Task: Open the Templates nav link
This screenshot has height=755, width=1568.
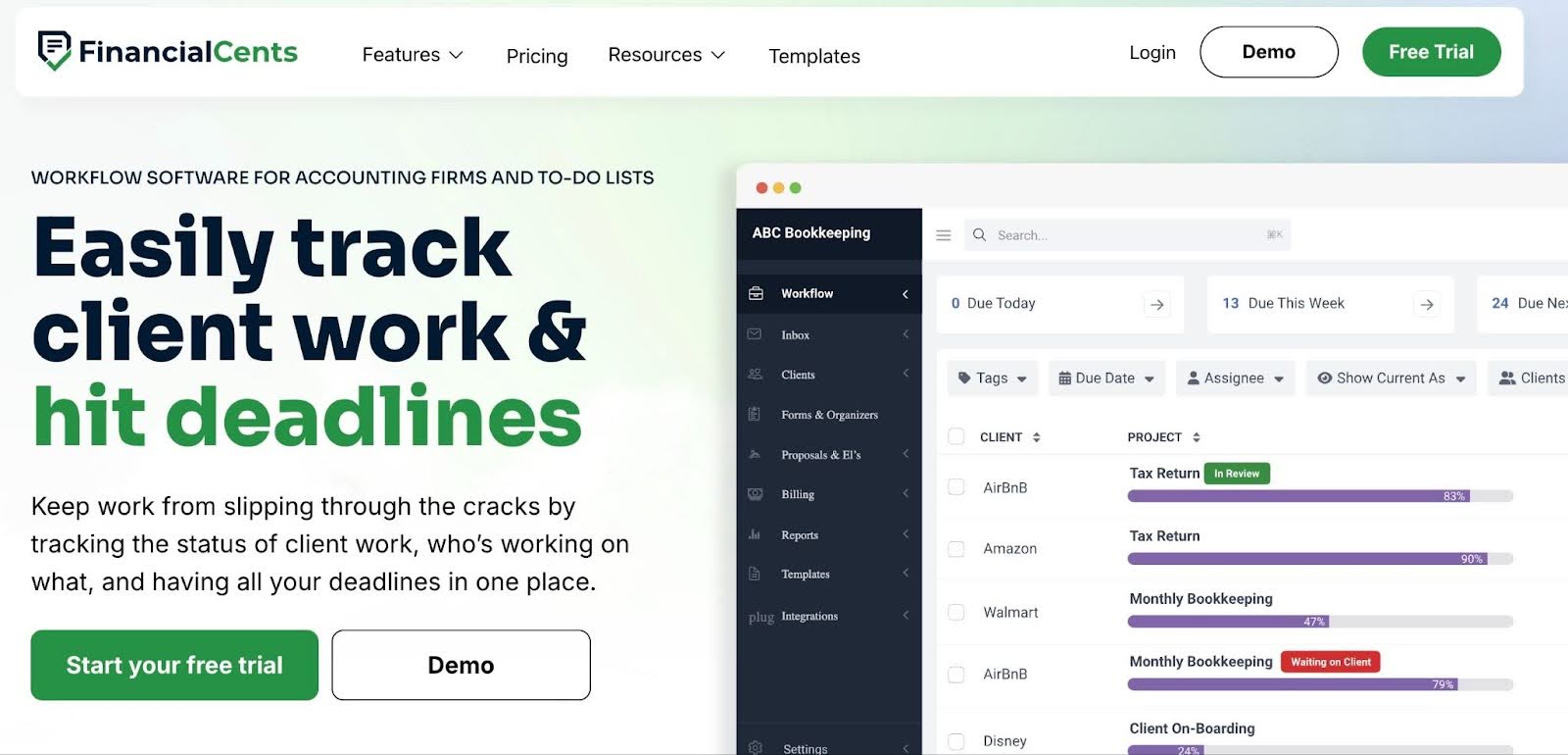Action: (x=814, y=56)
